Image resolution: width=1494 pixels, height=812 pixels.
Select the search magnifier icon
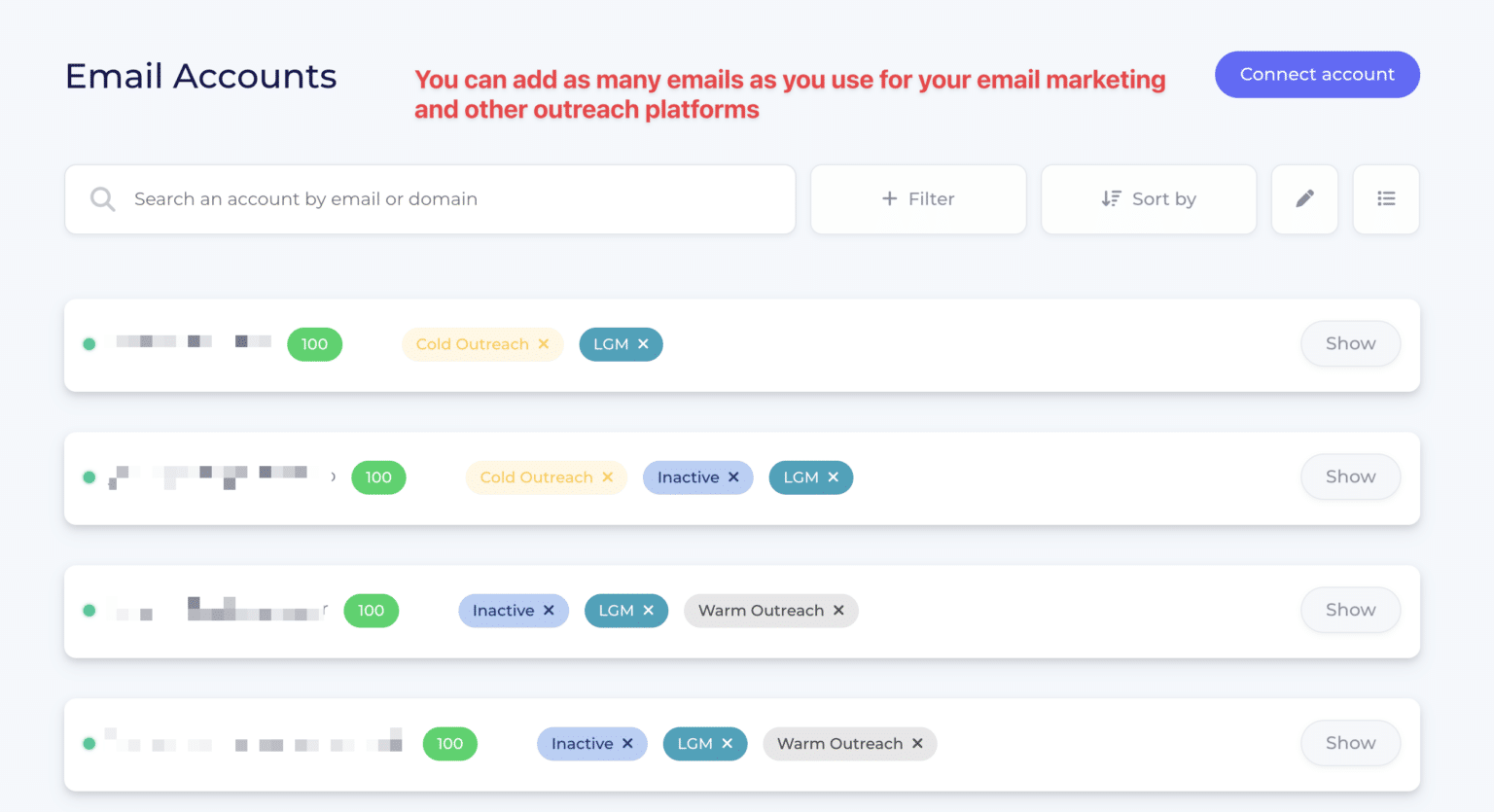click(102, 199)
